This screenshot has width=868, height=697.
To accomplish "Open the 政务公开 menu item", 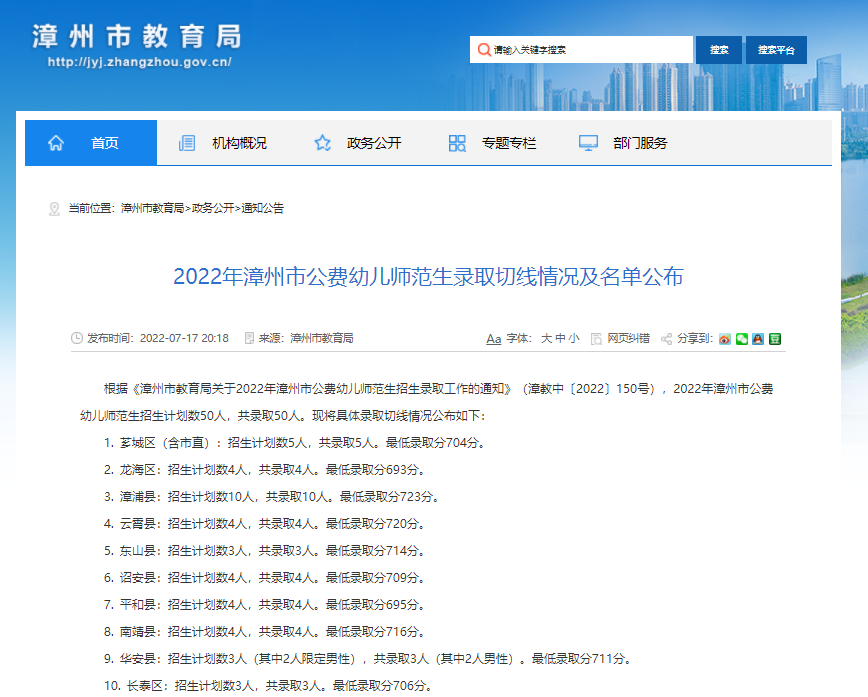I will tap(373, 143).
